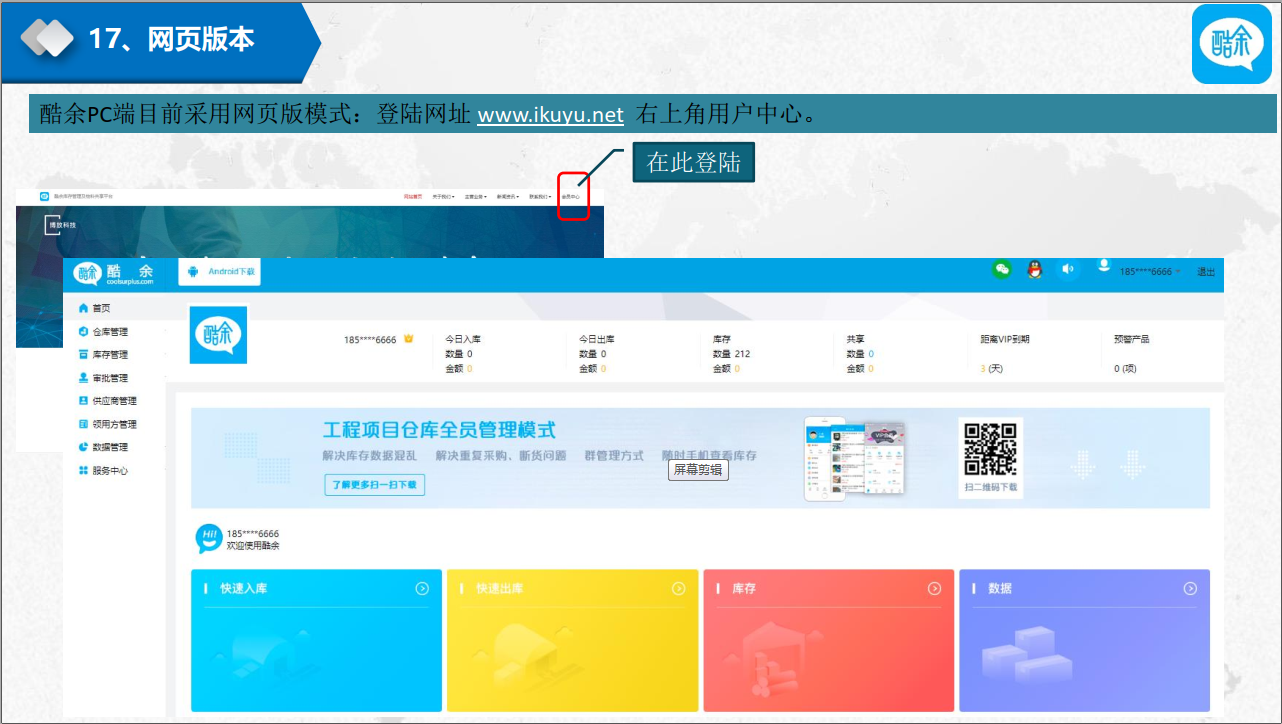Click the arrow icon on 快速入库 card

(422, 589)
